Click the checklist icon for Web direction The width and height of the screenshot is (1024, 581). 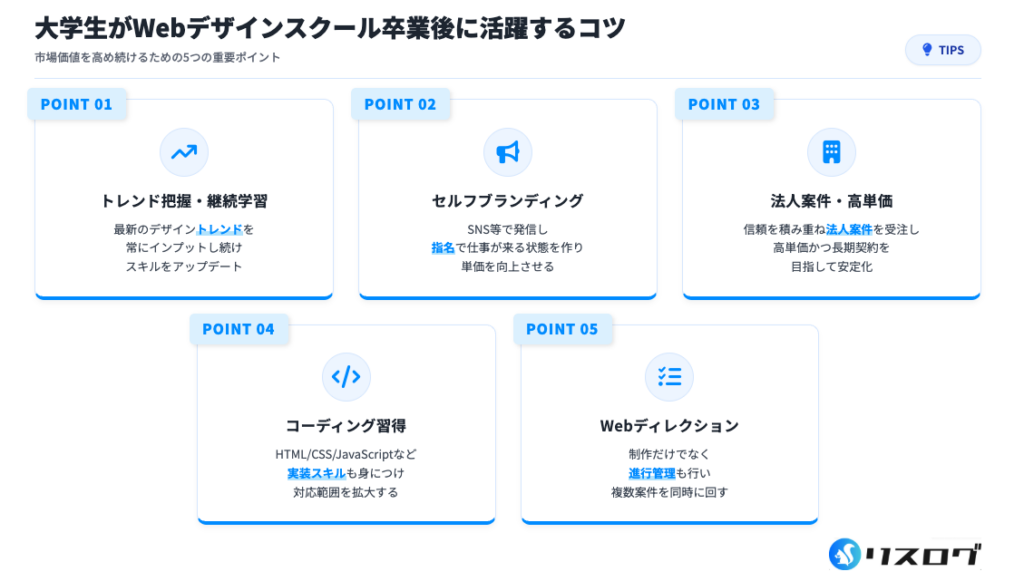(669, 377)
